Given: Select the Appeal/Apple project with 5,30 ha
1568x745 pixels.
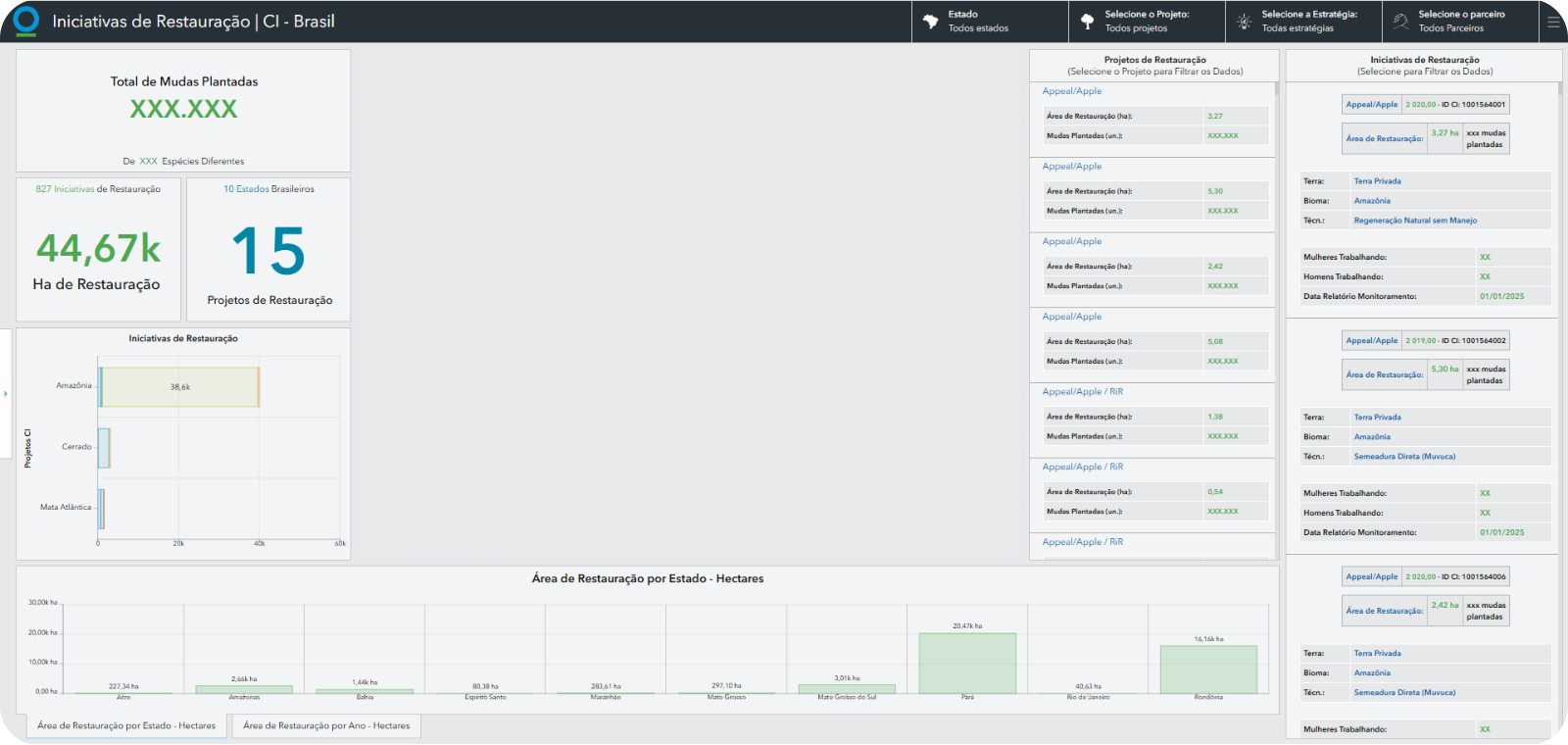Looking at the screenshot, I should tap(1152, 194).
